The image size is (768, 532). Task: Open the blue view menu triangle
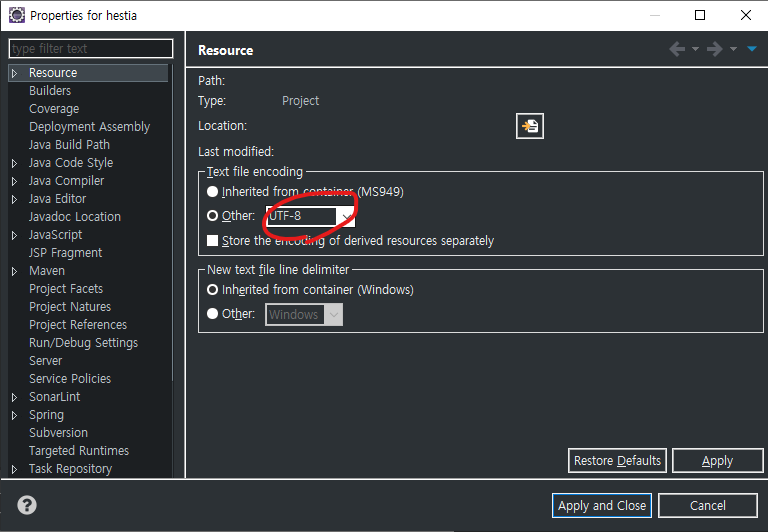click(752, 48)
